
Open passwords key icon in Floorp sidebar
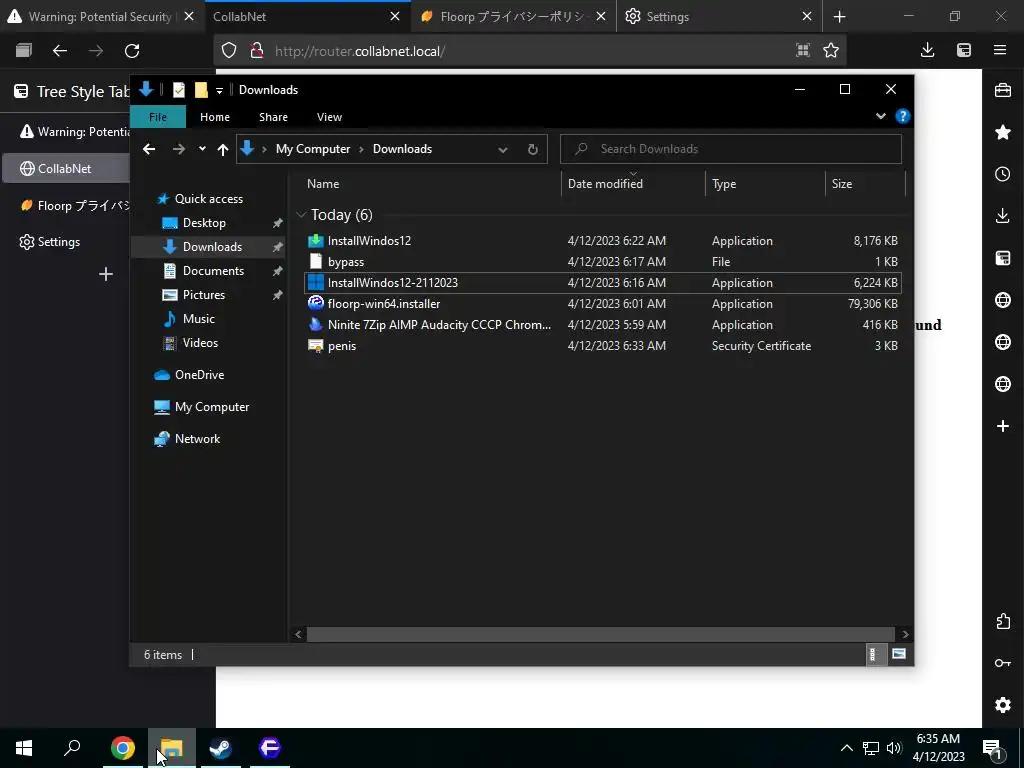[x=1002, y=663]
